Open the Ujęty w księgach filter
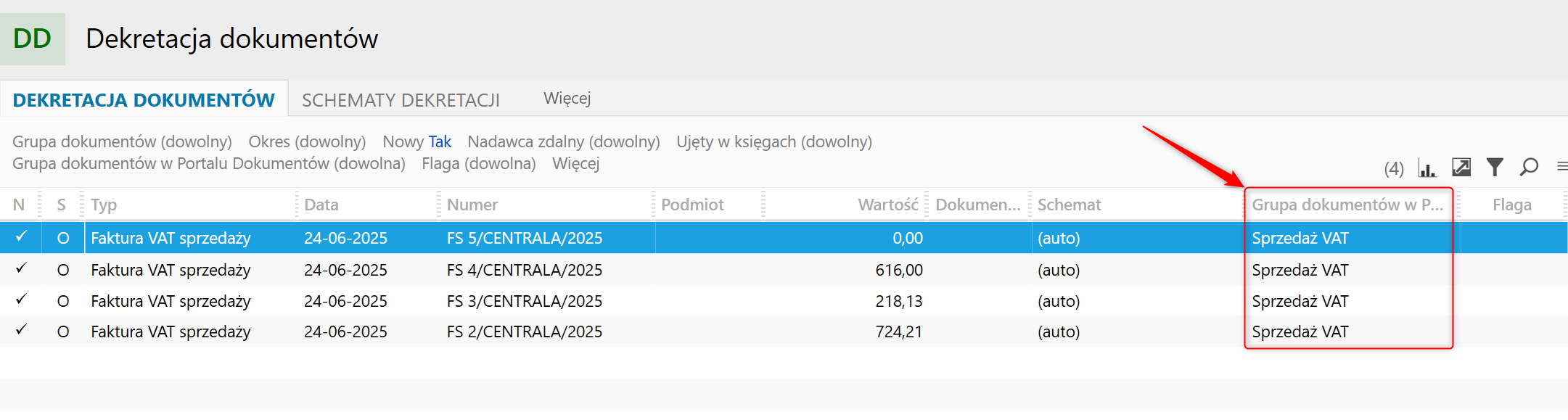 click(x=773, y=142)
